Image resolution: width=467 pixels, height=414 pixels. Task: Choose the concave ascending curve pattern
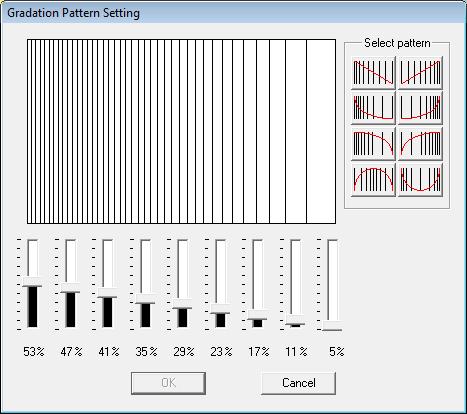(420, 108)
